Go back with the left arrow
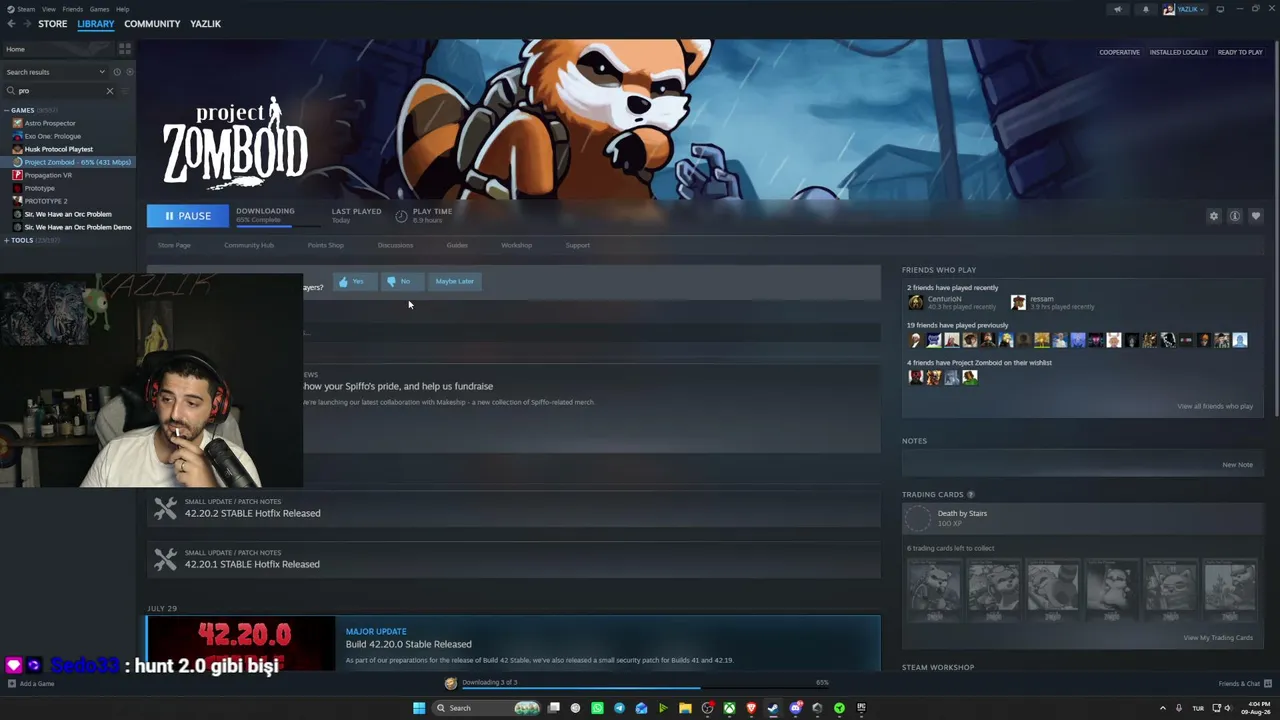The image size is (1280, 720). (x=11, y=24)
